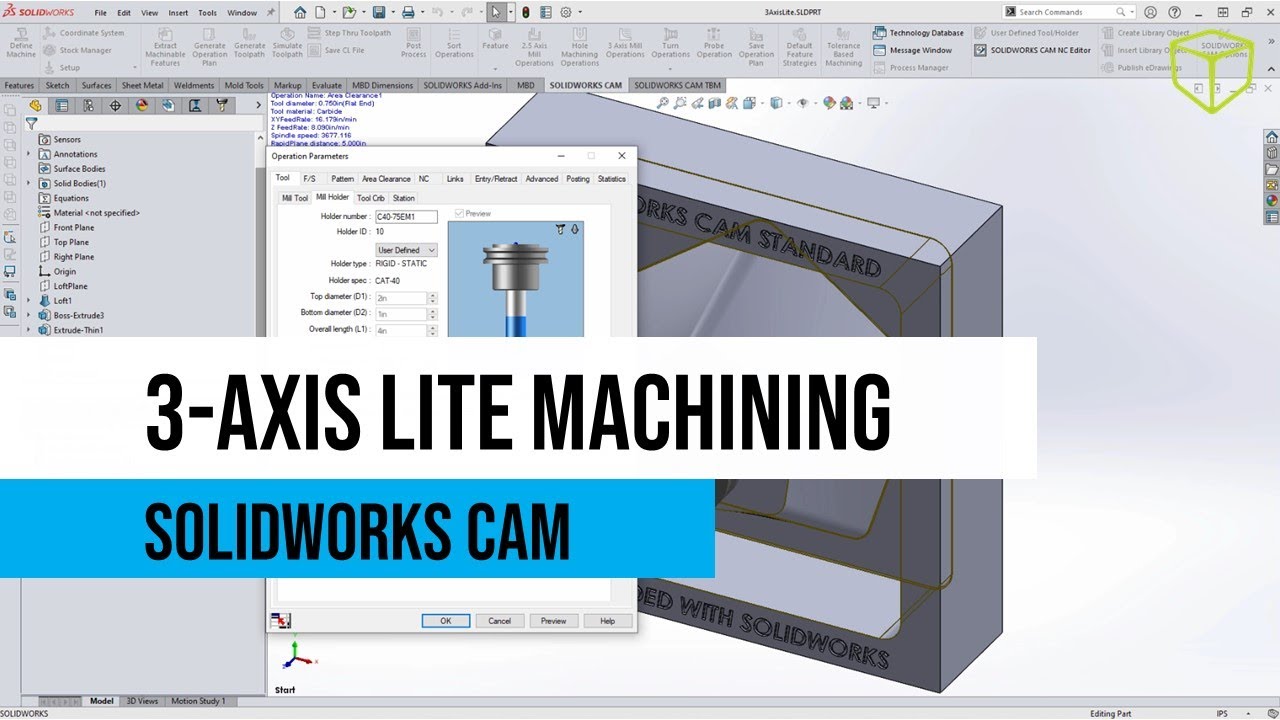
Task: Open the CAM Operation Tree tab icon
Action: coord(194,105)
